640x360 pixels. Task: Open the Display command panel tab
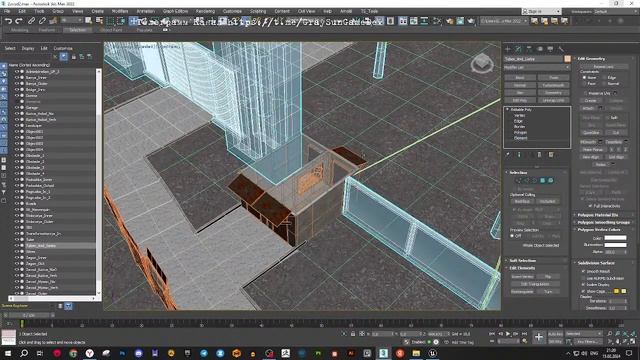pos(550,49)
